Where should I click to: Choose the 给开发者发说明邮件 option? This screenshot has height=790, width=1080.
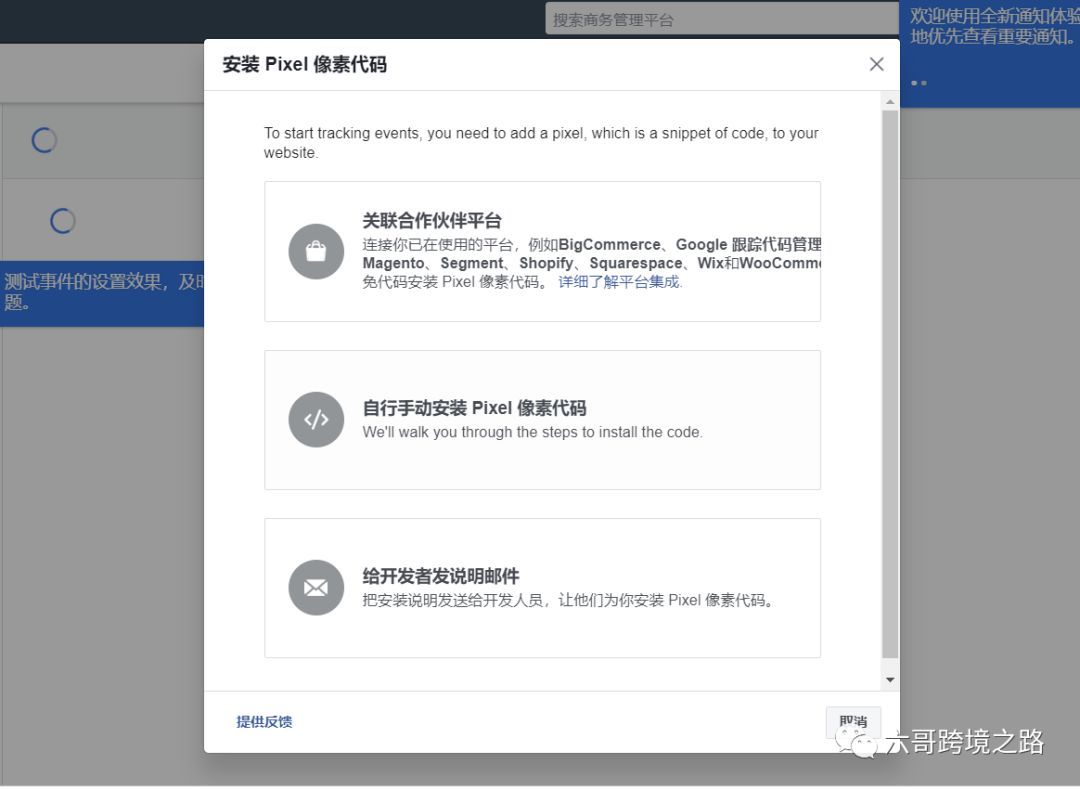542,588
